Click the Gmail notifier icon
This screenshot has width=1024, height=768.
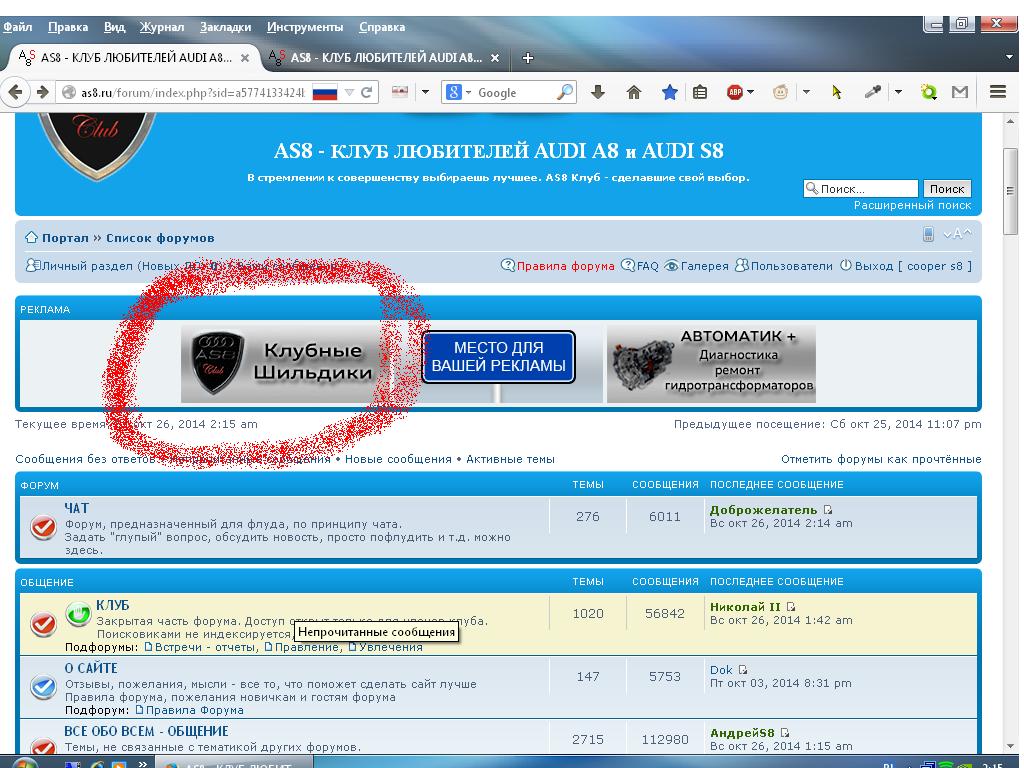(x=960, y=92)
